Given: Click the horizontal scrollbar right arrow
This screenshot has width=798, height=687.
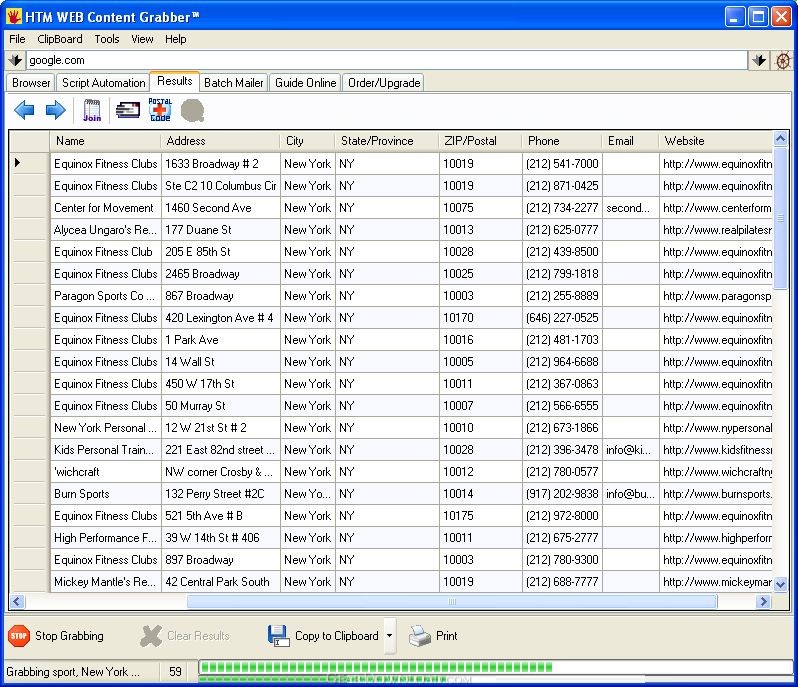Looking at the screenshot, I should [763, 602].
